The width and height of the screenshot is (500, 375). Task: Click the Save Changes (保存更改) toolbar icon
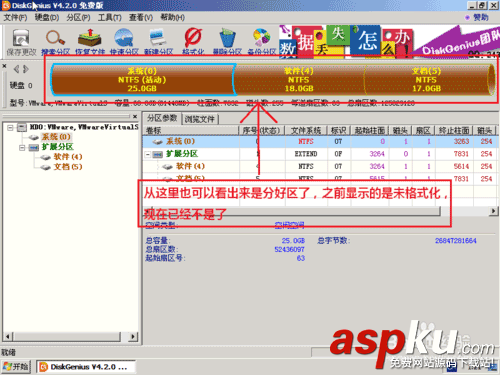tap(21, 42)
